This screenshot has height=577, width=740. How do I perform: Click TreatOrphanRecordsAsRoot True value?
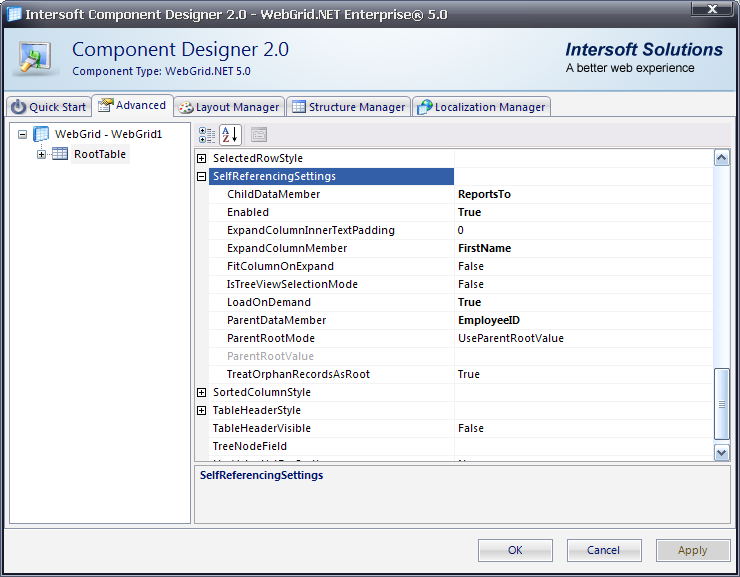(583, 374)
